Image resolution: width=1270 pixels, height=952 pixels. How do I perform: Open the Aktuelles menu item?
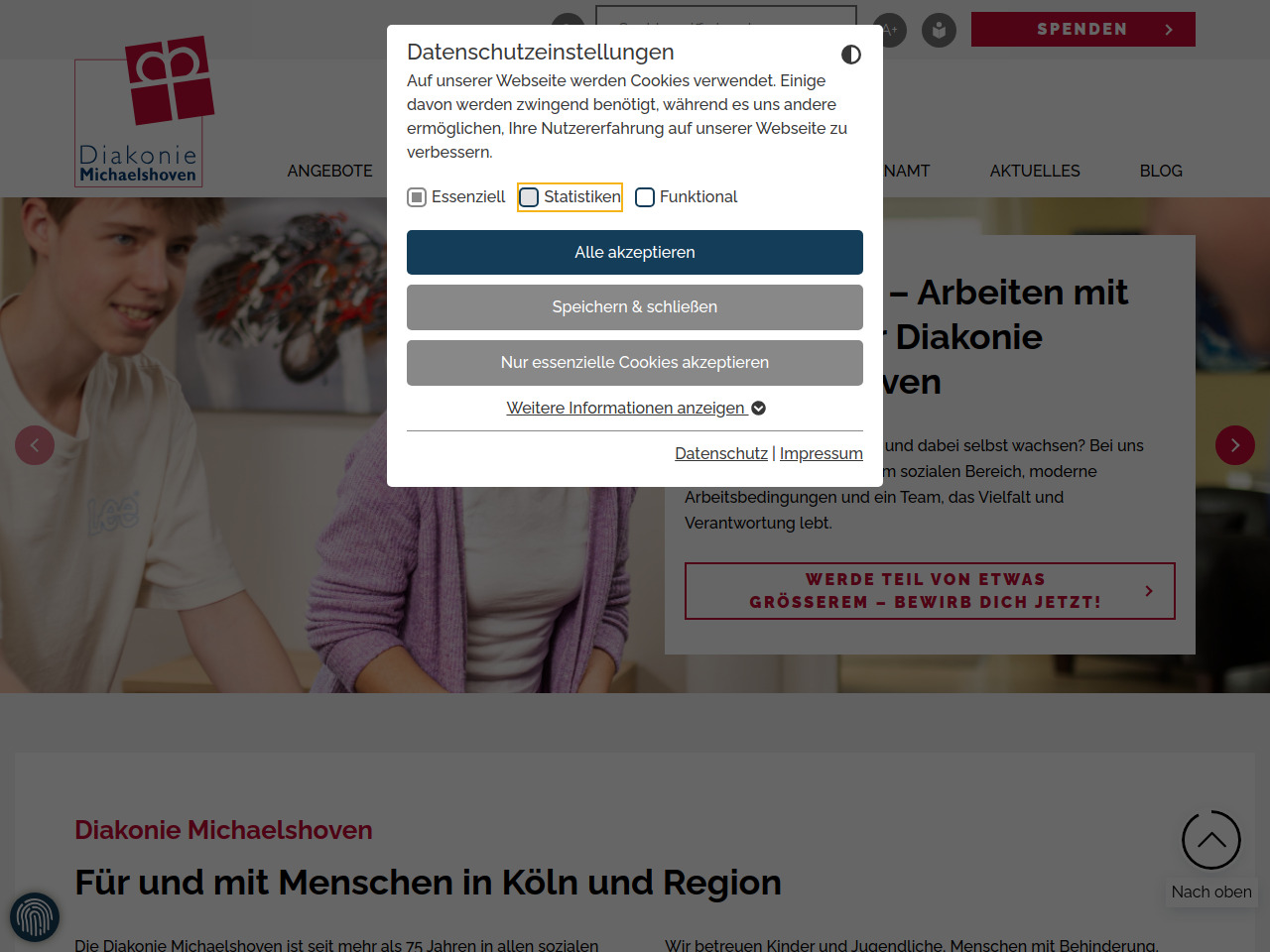[x=1034, y=171]
